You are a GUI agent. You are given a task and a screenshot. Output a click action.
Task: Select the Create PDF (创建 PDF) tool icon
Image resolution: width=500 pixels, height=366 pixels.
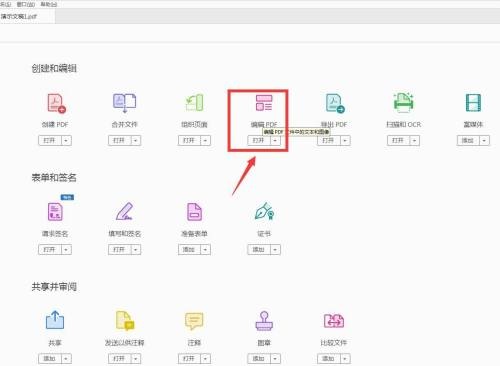[x=56, y=103]
